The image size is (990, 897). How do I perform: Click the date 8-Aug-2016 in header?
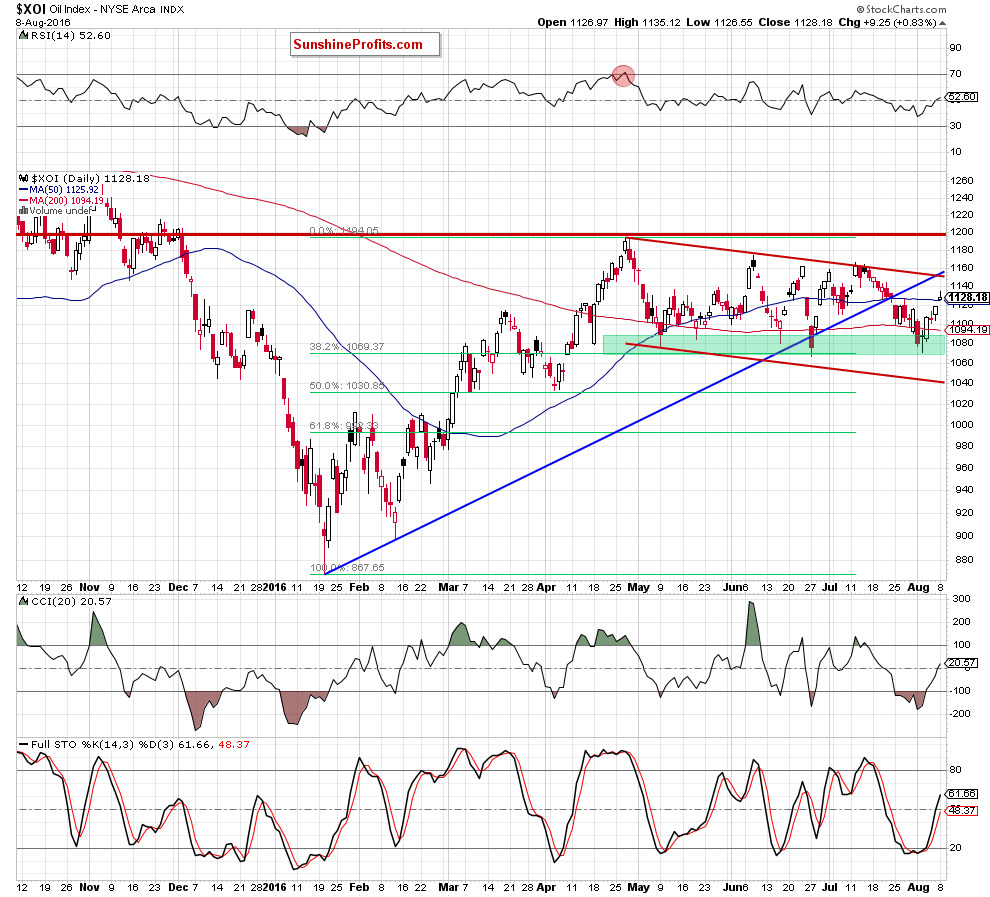click(x=43, y=23)
